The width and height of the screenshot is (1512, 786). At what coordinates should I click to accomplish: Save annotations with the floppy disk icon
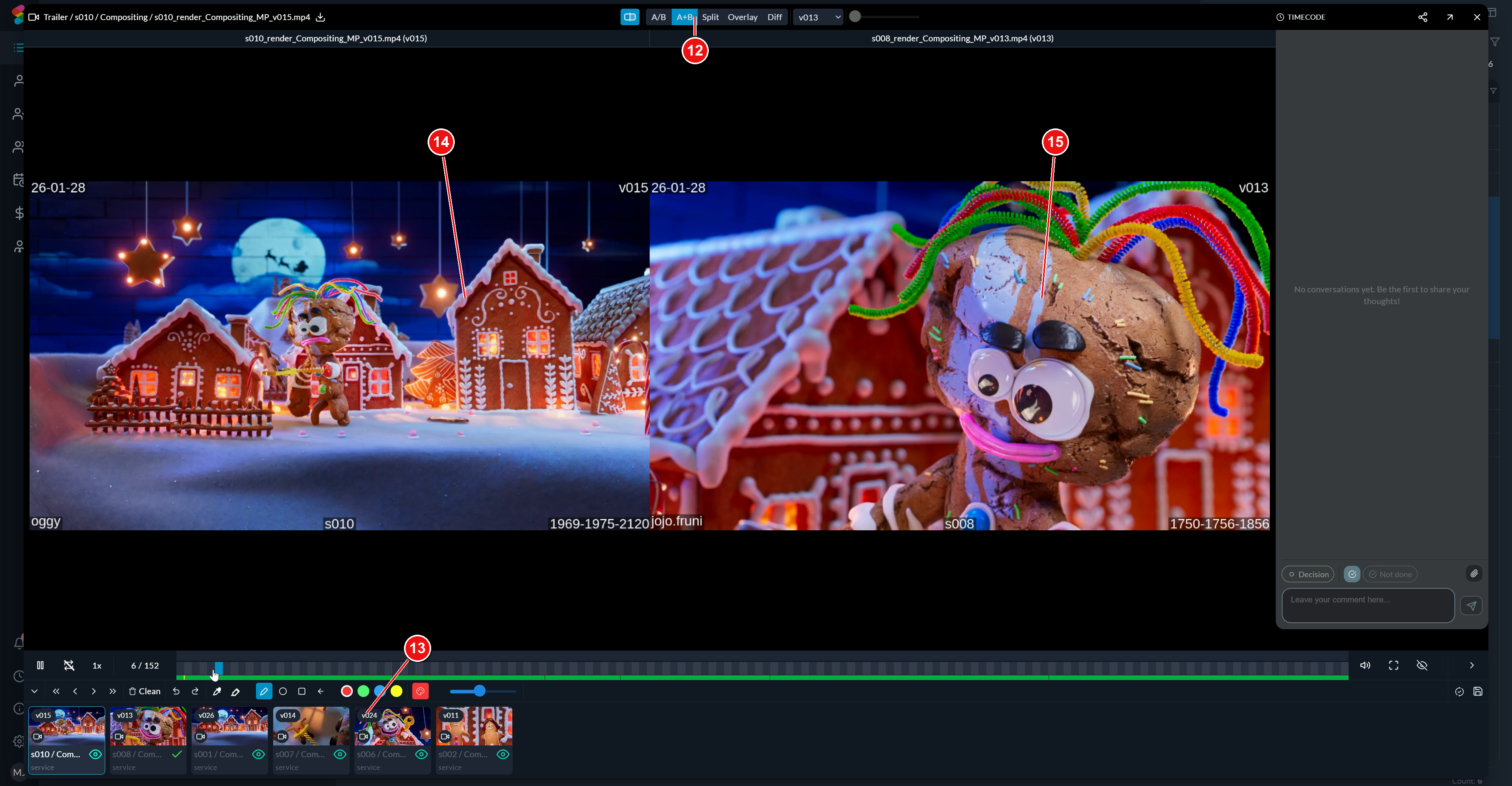point(1478,691)
